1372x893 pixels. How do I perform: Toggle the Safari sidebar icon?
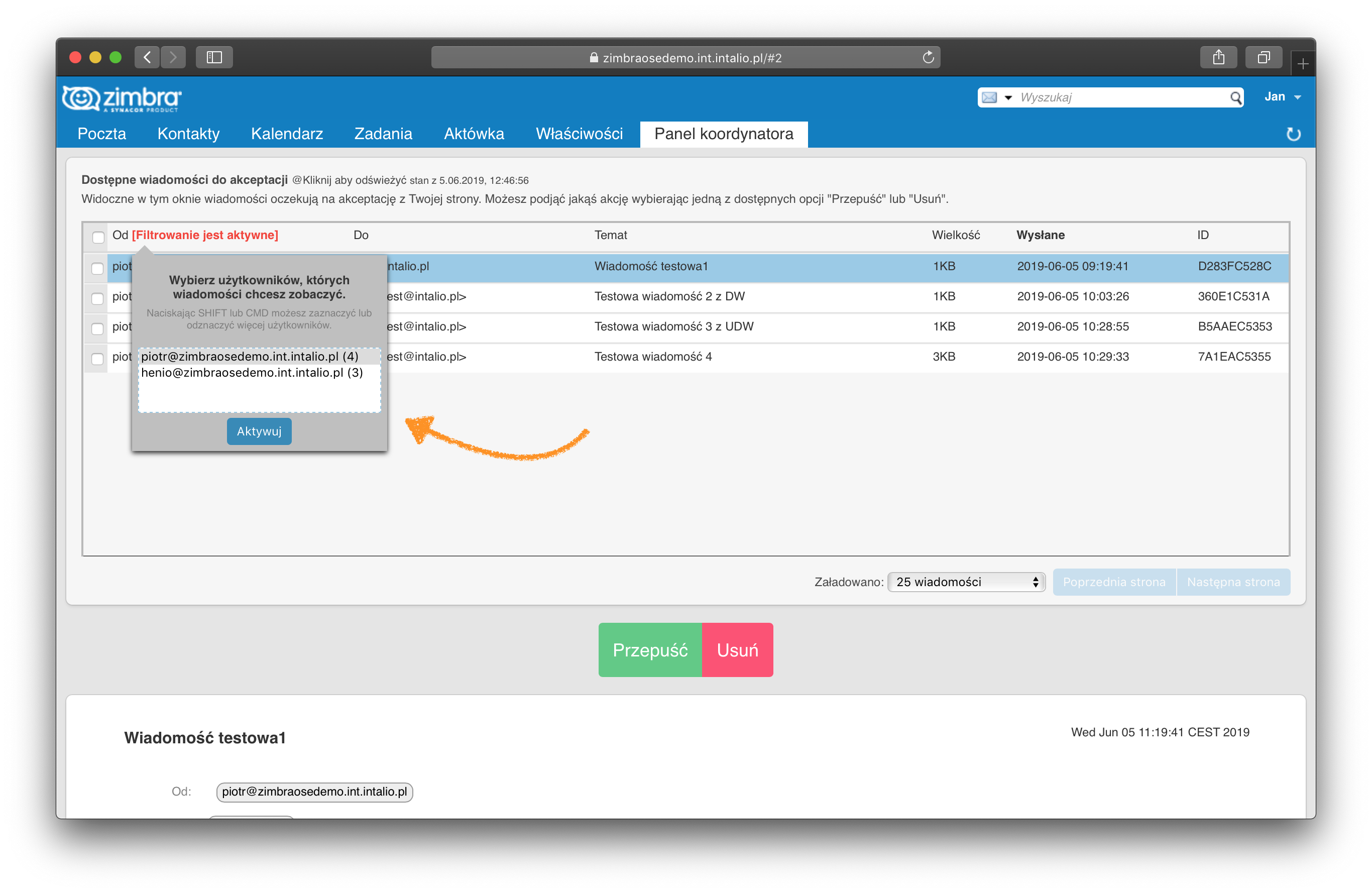click(214, 57)
